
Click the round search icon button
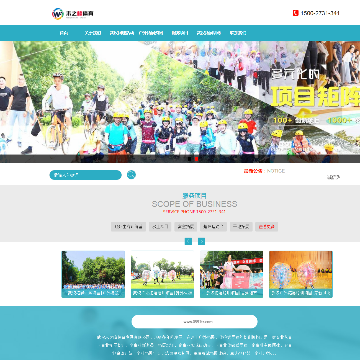[x=131, y=174]
